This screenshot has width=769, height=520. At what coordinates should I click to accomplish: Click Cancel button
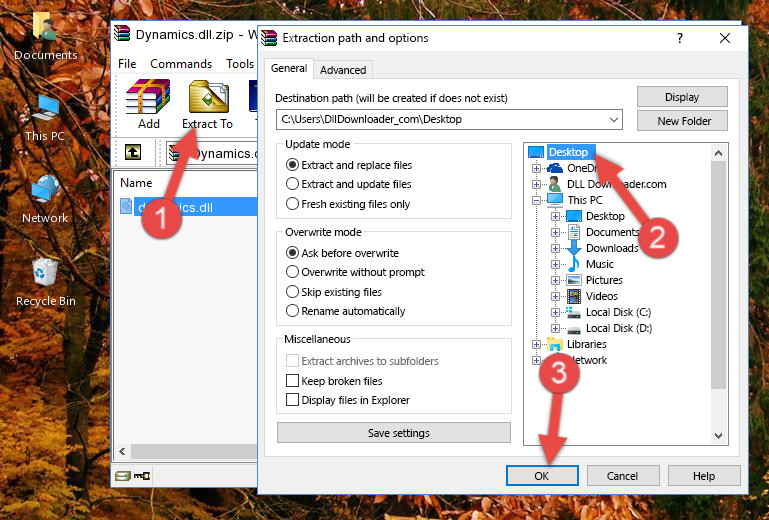[x=623, y=475]
